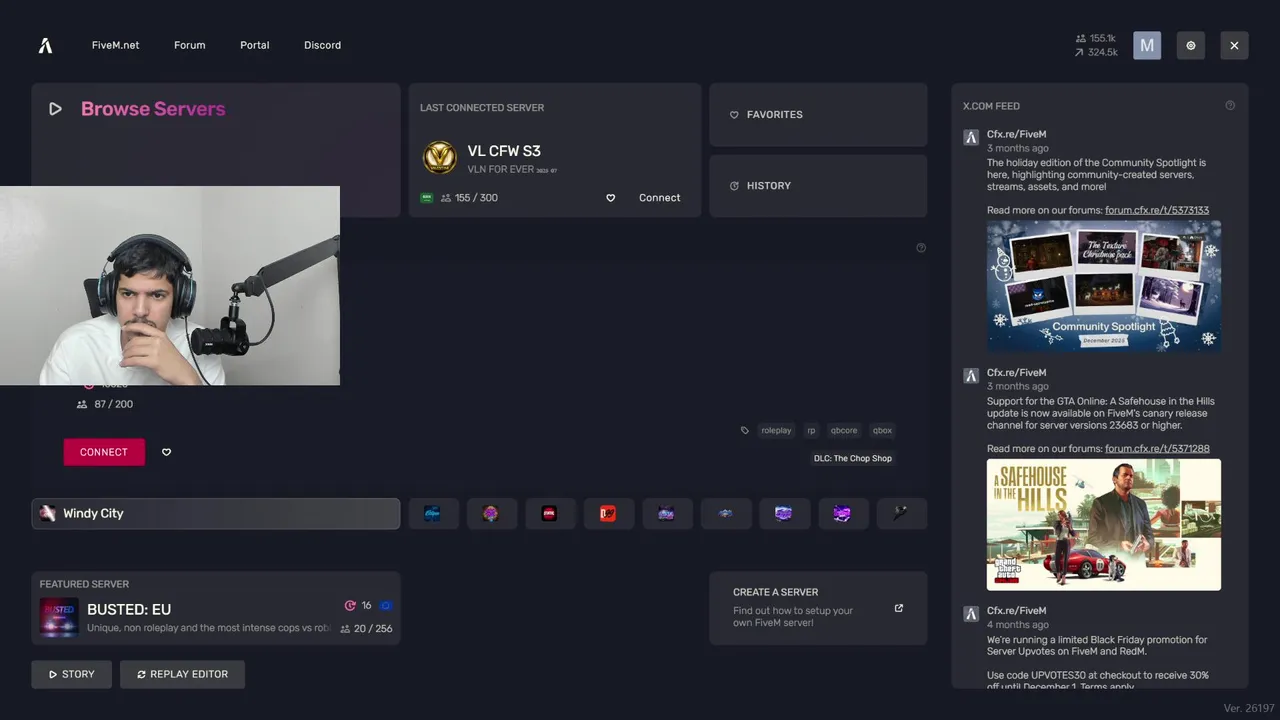Select the blue script logo server tile
This screenshot has height=720, width=1280.
pos(433,513)
